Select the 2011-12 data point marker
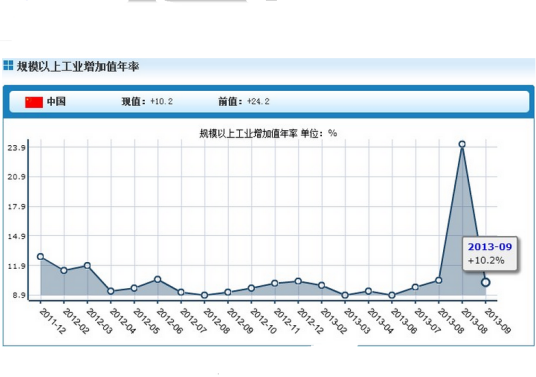Screen dimensions: 536x377 coord(40,257)
